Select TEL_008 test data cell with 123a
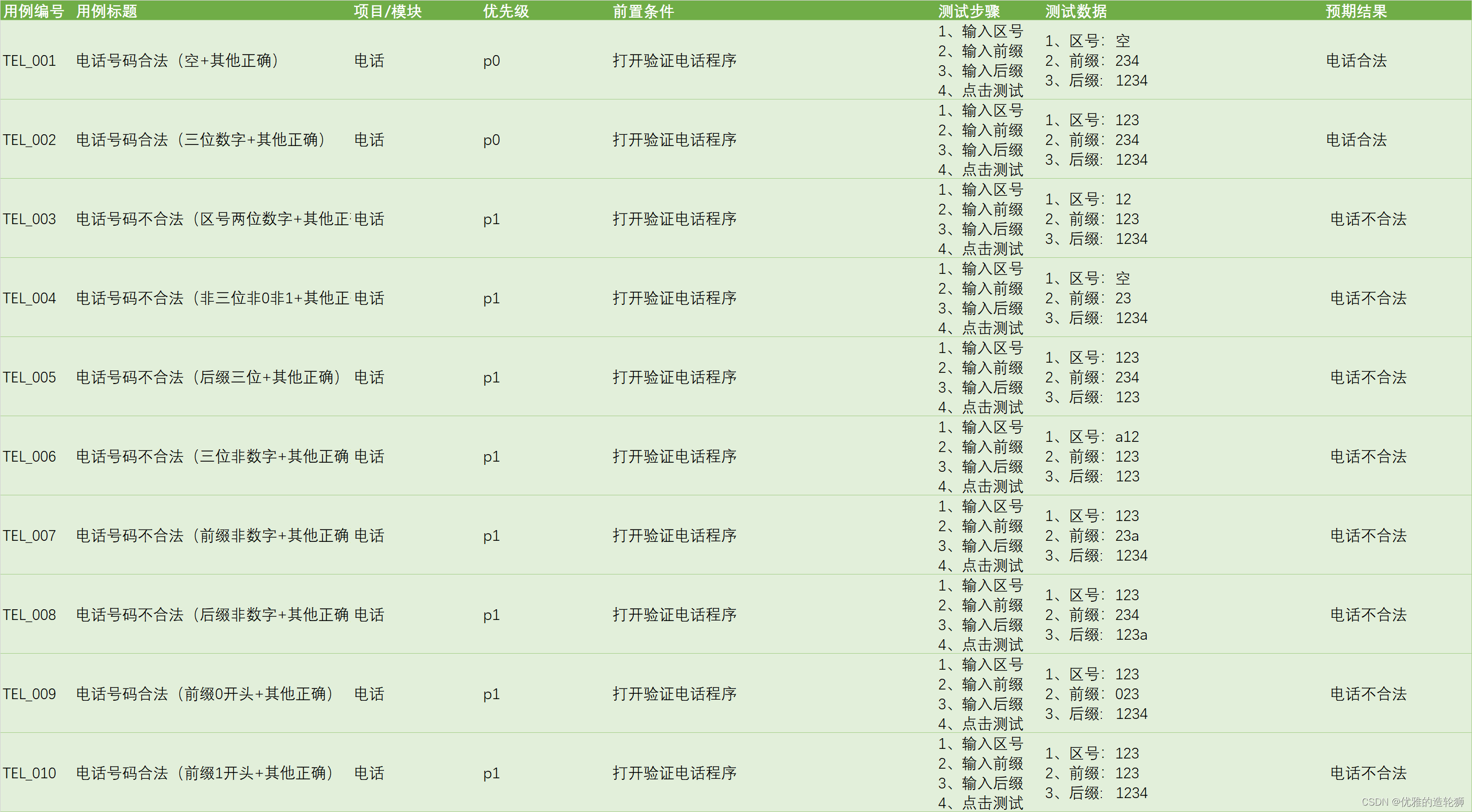The image size is (1472, 812). [x=1095, y=615]
